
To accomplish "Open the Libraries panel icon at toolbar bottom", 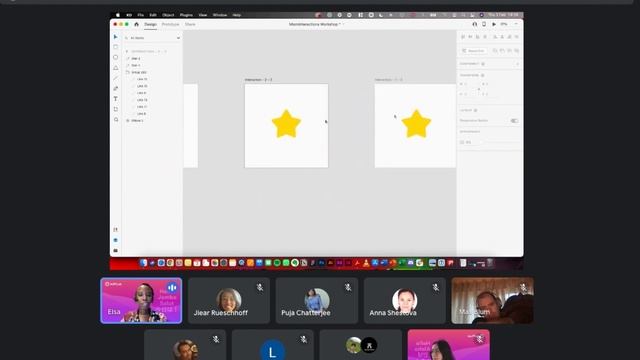I will (116, 230).
